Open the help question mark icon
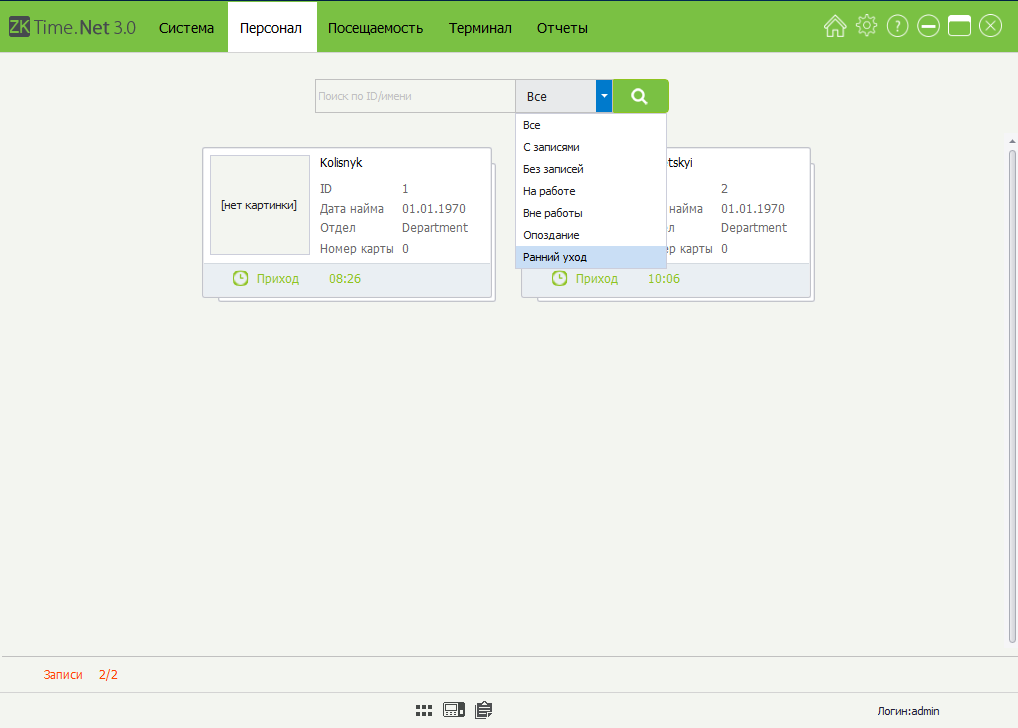 pos(897,27)
